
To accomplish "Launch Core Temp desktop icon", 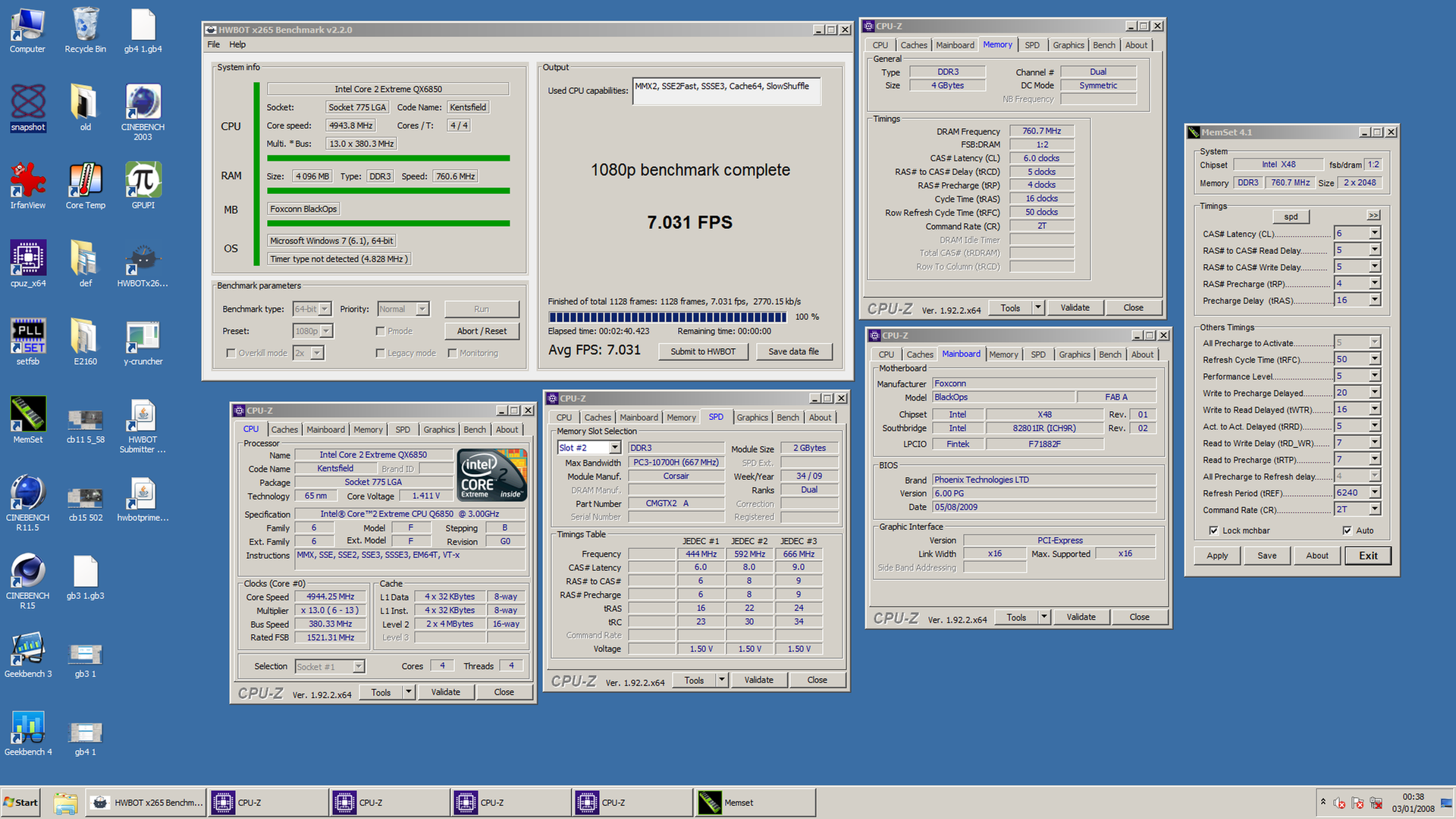I will [85, 187].
